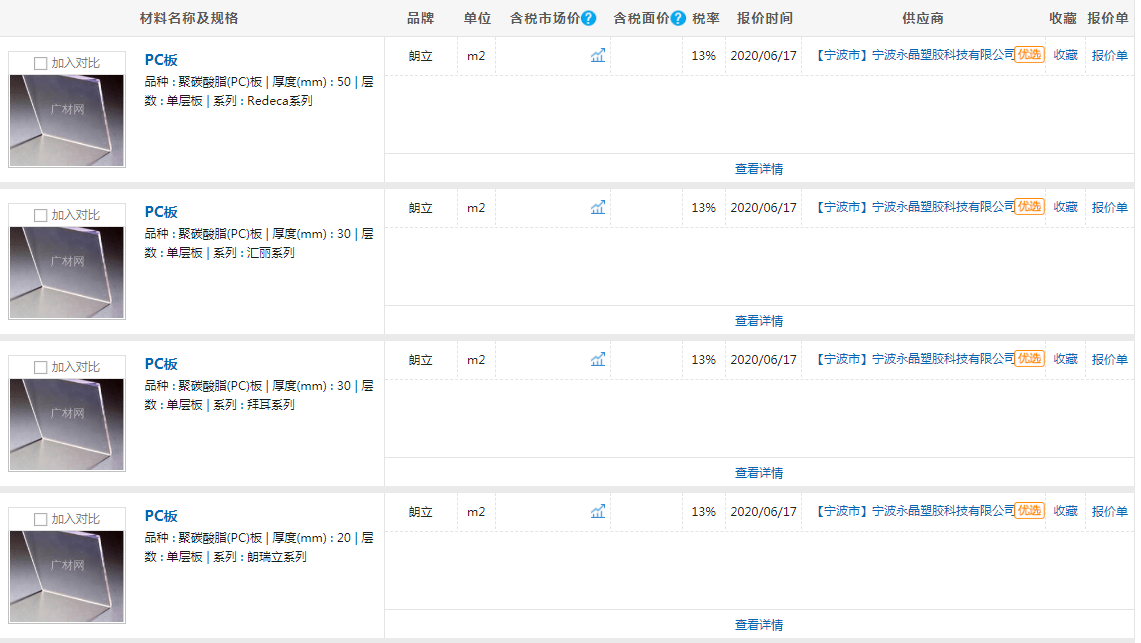The image size is (1141, 643).
Task: Open PC板 title link for Redeca系列
Action: coord(161,60)
